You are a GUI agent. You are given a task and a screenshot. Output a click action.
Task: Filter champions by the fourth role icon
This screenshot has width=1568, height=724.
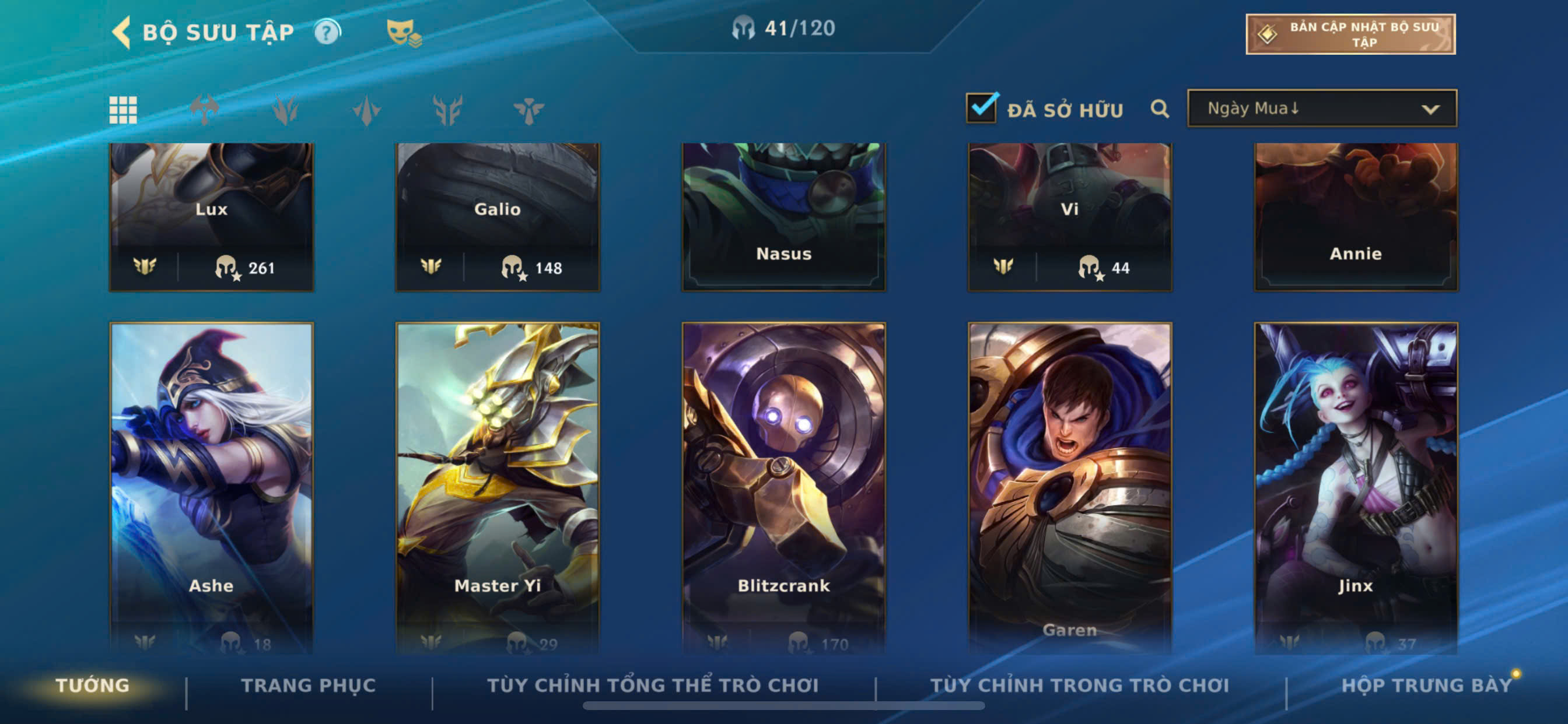click(366, 110)
